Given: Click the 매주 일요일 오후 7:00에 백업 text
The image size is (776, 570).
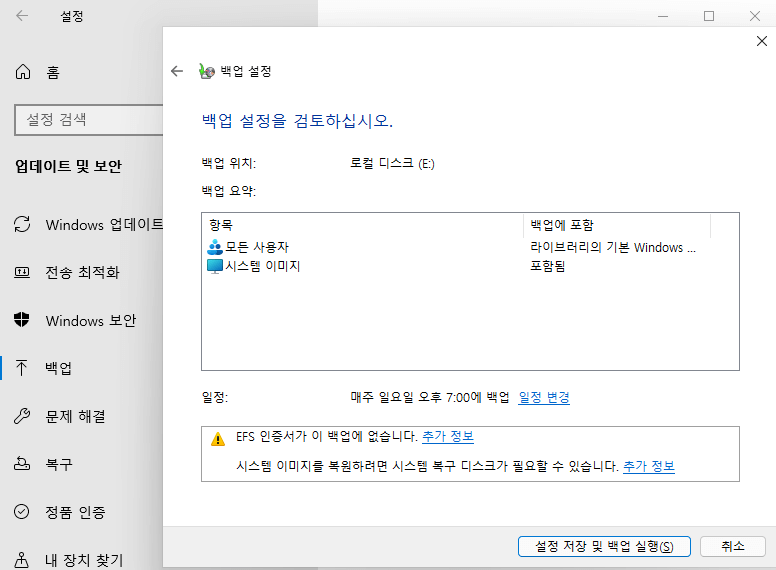Looking at the screenshot, I should 430,397.
